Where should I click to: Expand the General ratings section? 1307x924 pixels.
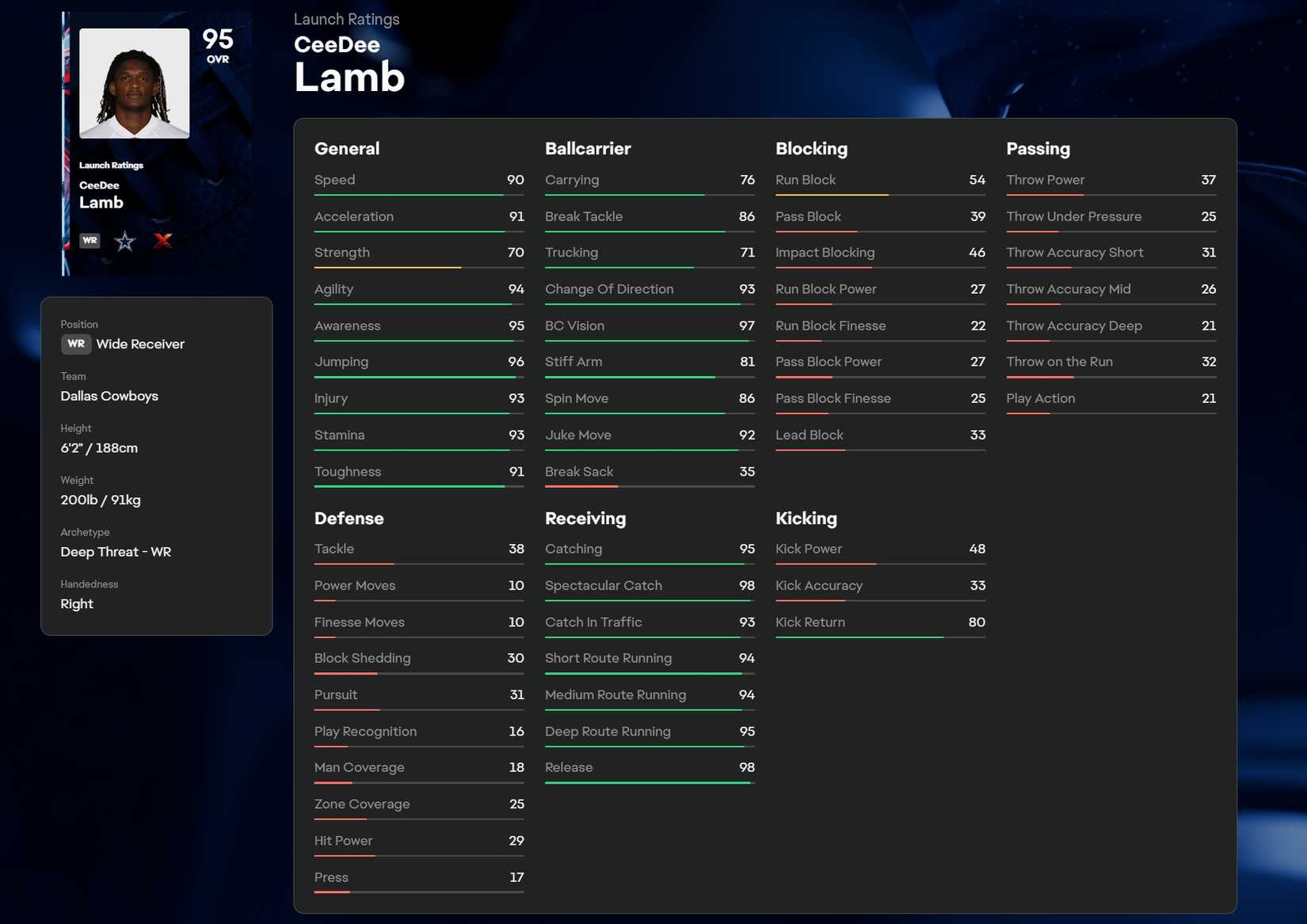coord(347,149)
